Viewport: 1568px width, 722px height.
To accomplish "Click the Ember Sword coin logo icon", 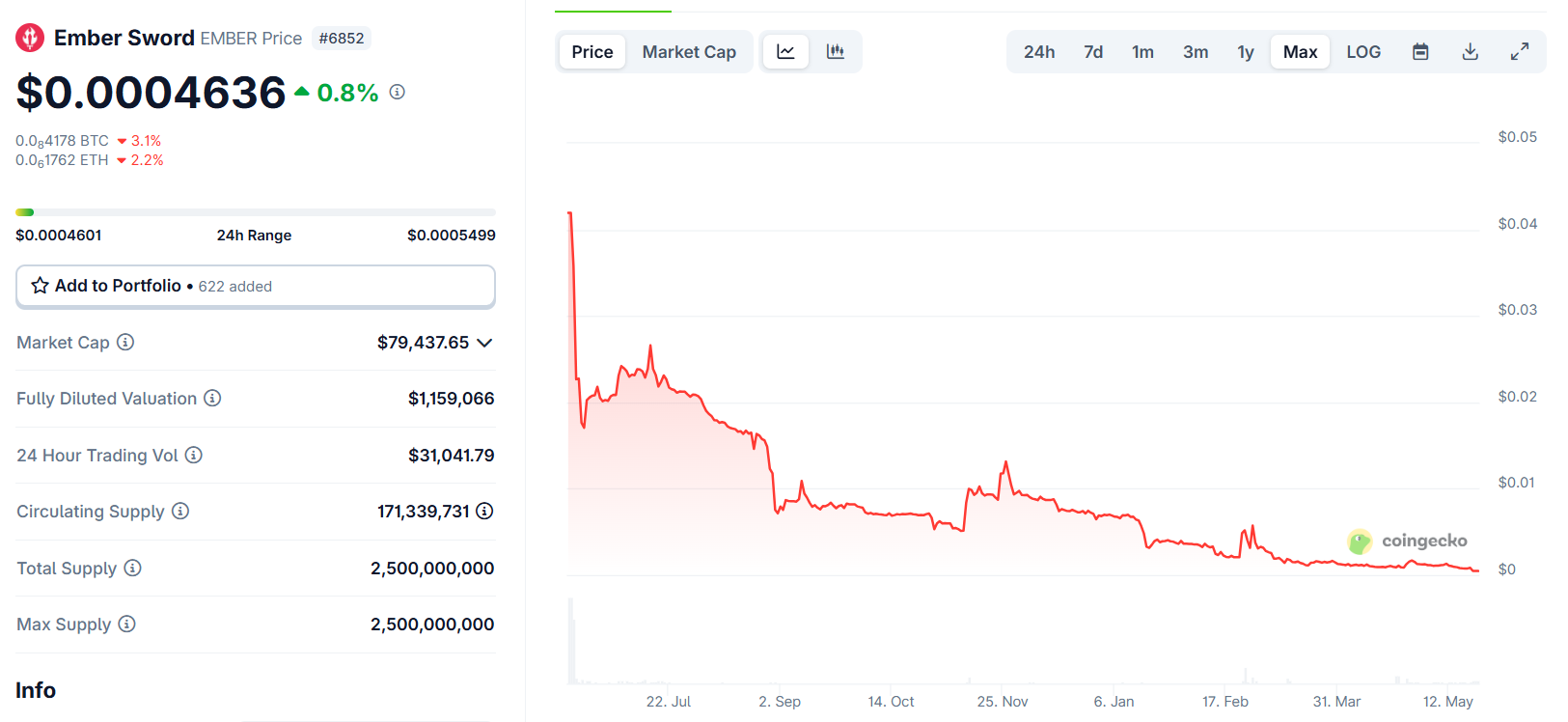I will pos(30,38).
